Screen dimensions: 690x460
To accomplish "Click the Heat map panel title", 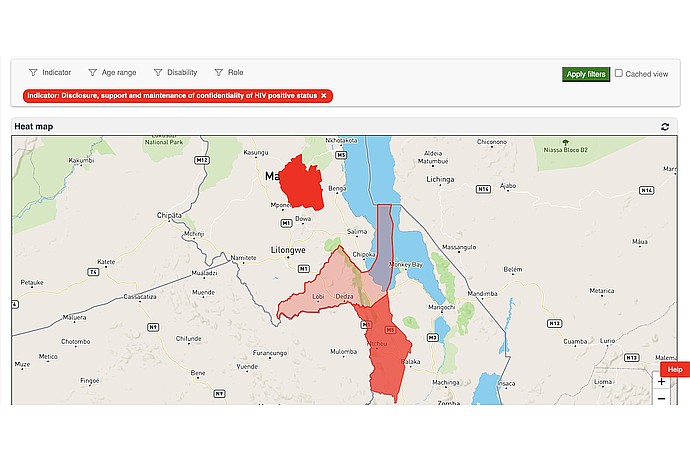I will (x=34, y=127).
